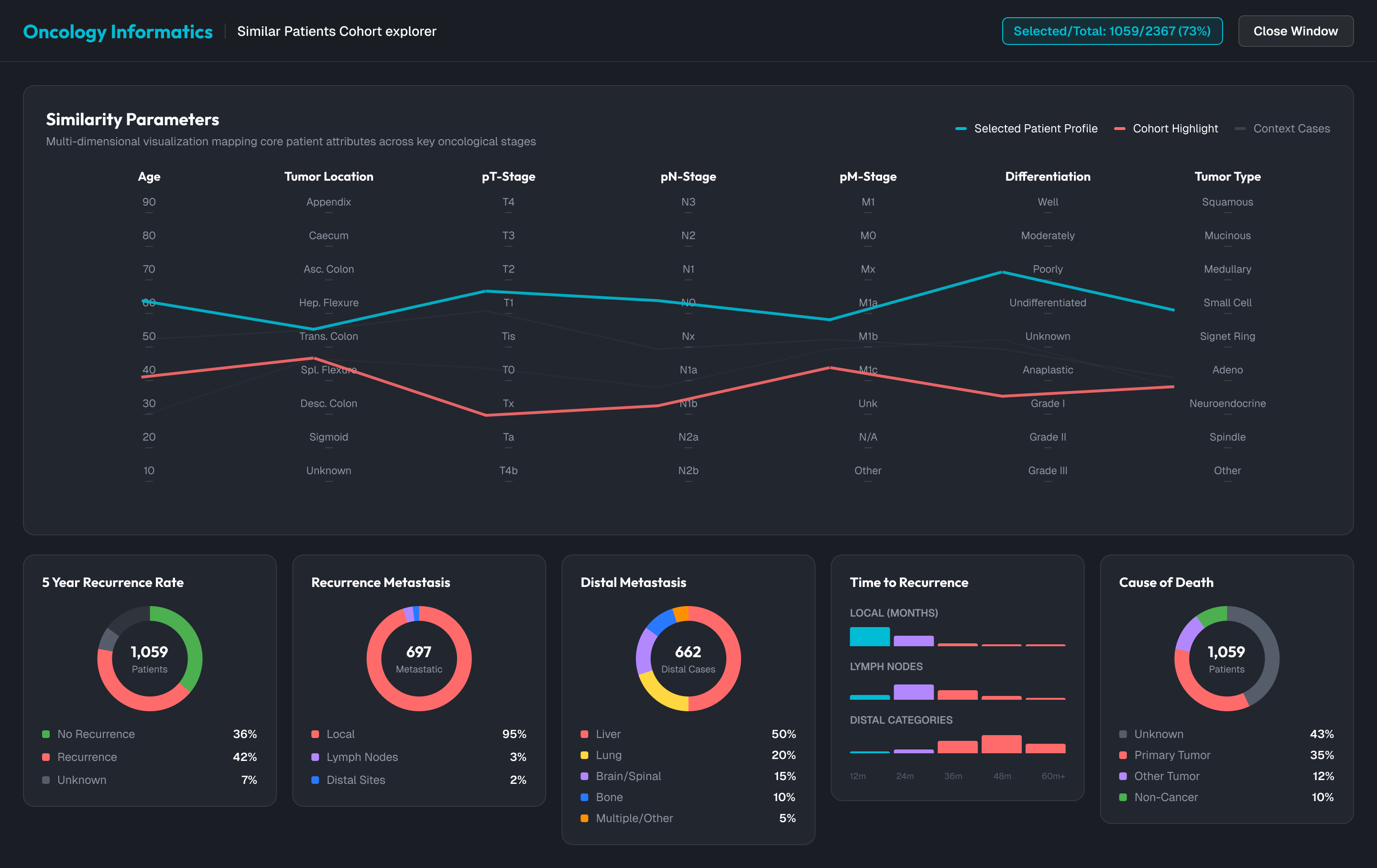Select the Tumor Location axis header
Viewport: 1377px width, 868px height.
[329, 177]
